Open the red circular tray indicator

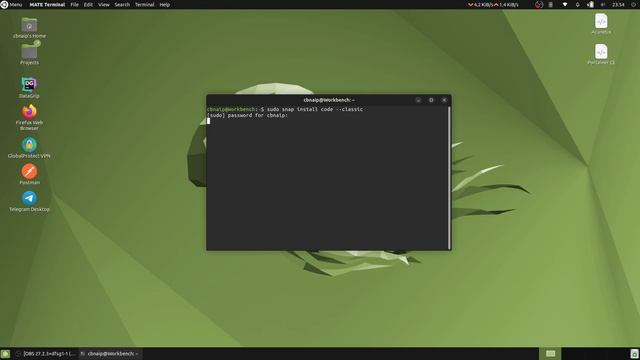click(539, 4)
